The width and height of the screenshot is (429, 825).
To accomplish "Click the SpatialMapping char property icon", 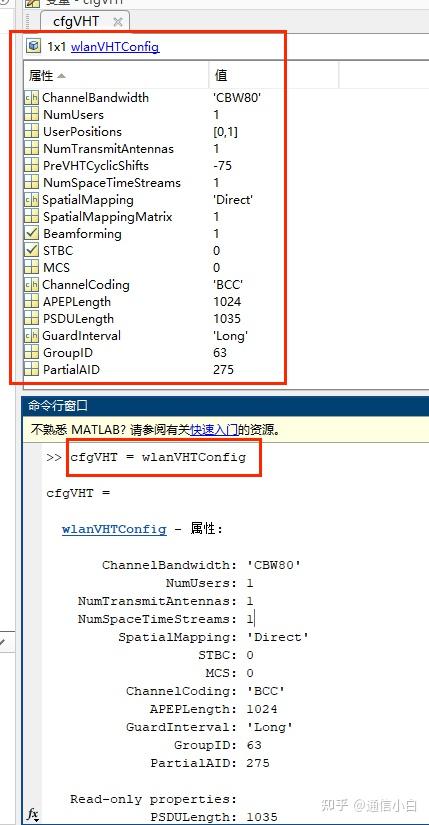I will [x=33, y=200].
